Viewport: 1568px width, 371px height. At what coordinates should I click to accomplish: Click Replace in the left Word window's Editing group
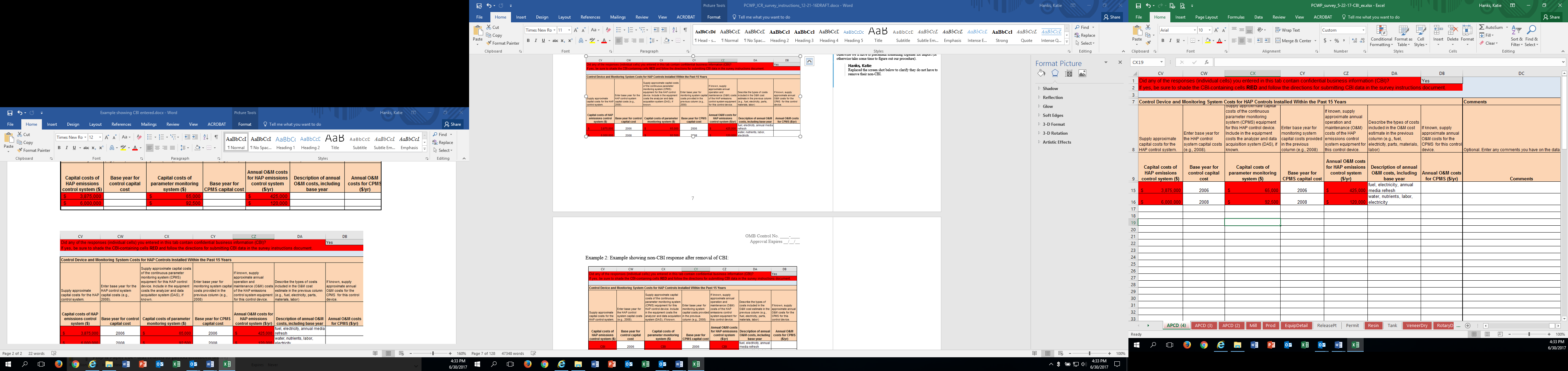coord(445,143)
